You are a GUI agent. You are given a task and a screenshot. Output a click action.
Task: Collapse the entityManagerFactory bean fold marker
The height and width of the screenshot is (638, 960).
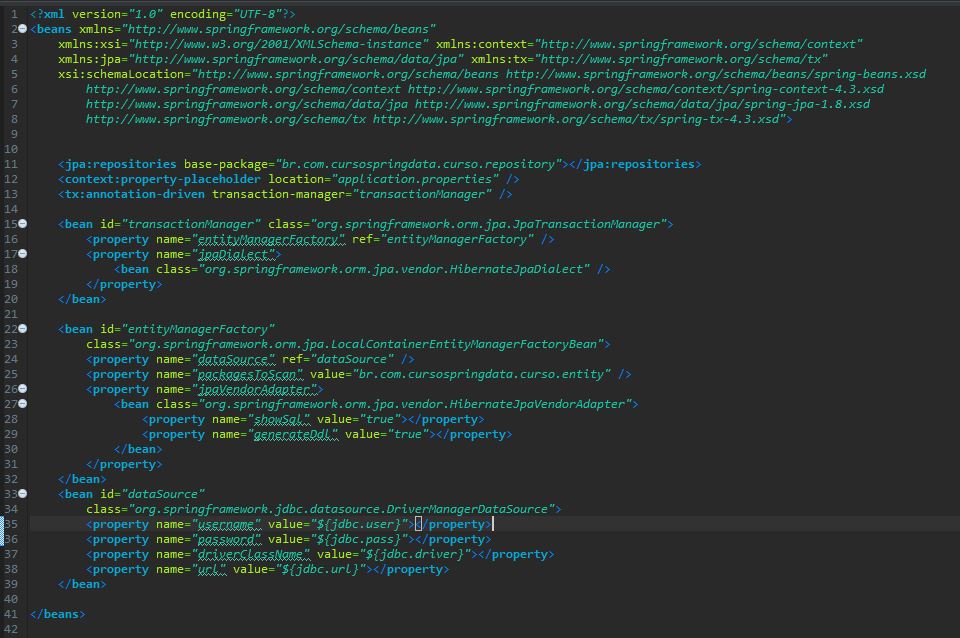point(23,329)
